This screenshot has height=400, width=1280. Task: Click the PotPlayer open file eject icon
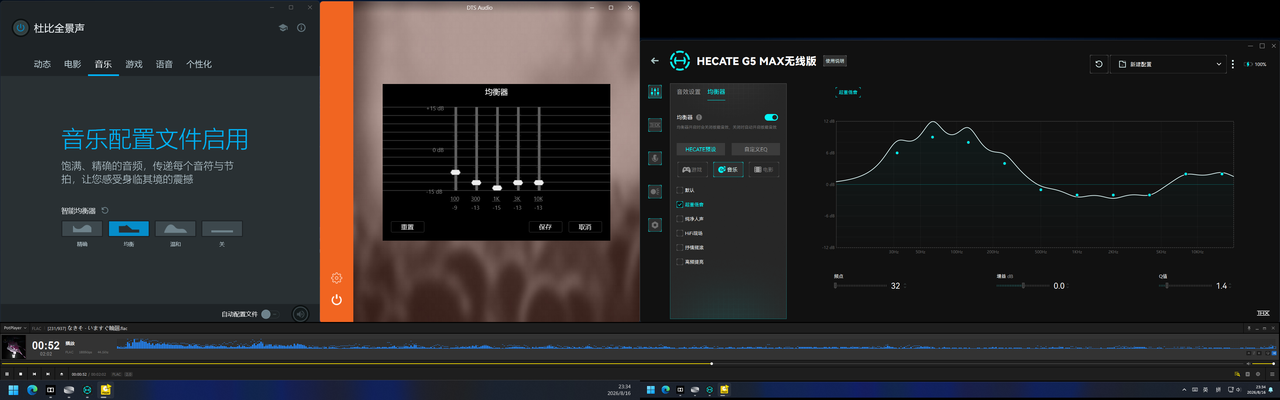[61, 374]
